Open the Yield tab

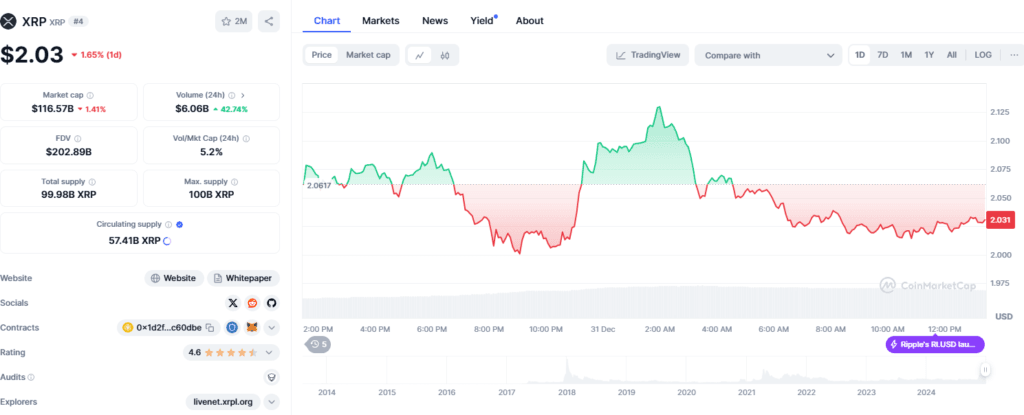483,21
